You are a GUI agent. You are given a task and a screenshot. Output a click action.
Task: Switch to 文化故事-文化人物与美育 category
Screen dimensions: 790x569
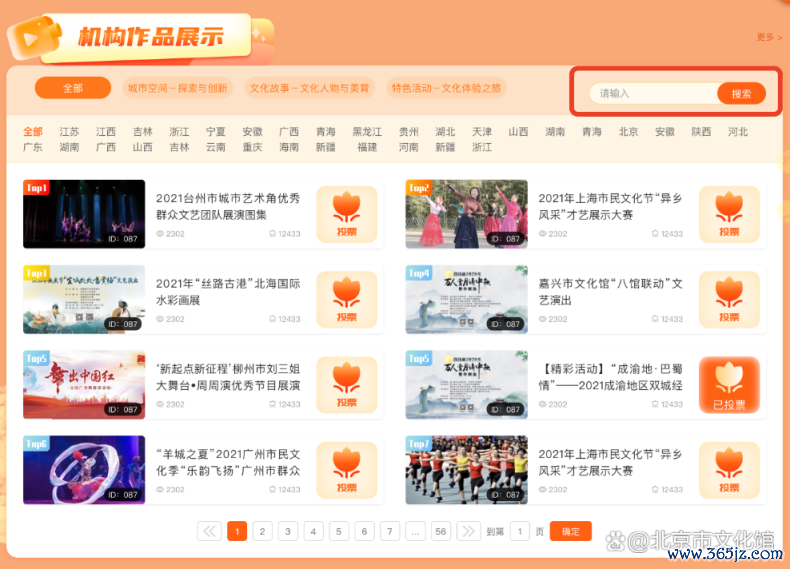click(309, 88)
